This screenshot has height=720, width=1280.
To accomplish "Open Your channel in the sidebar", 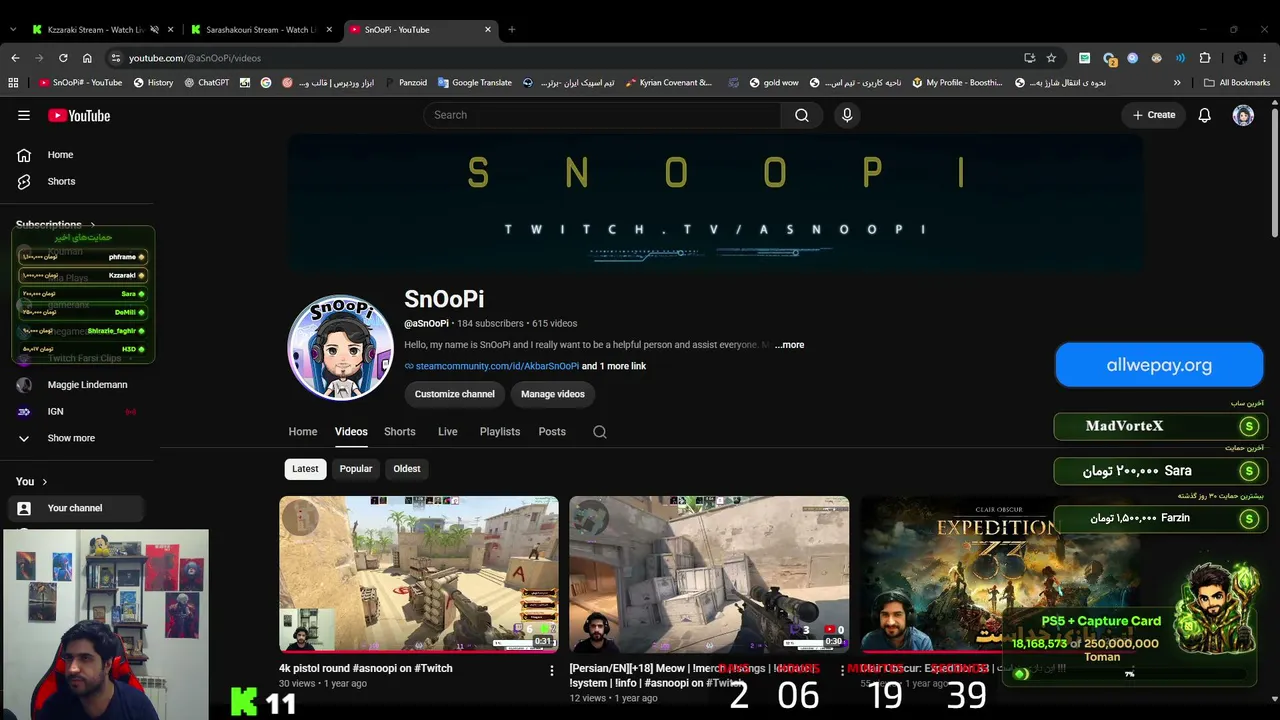I will point(77,508).
